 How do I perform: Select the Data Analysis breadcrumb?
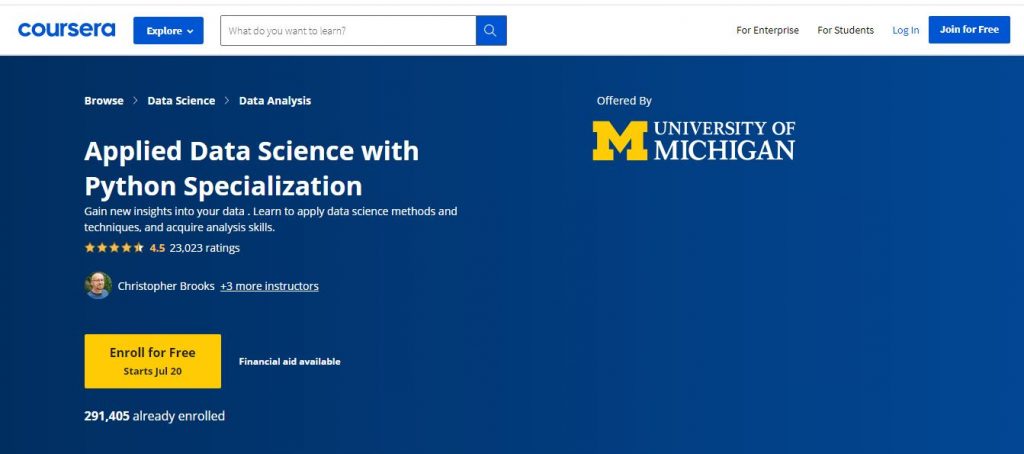coord(275,101)
